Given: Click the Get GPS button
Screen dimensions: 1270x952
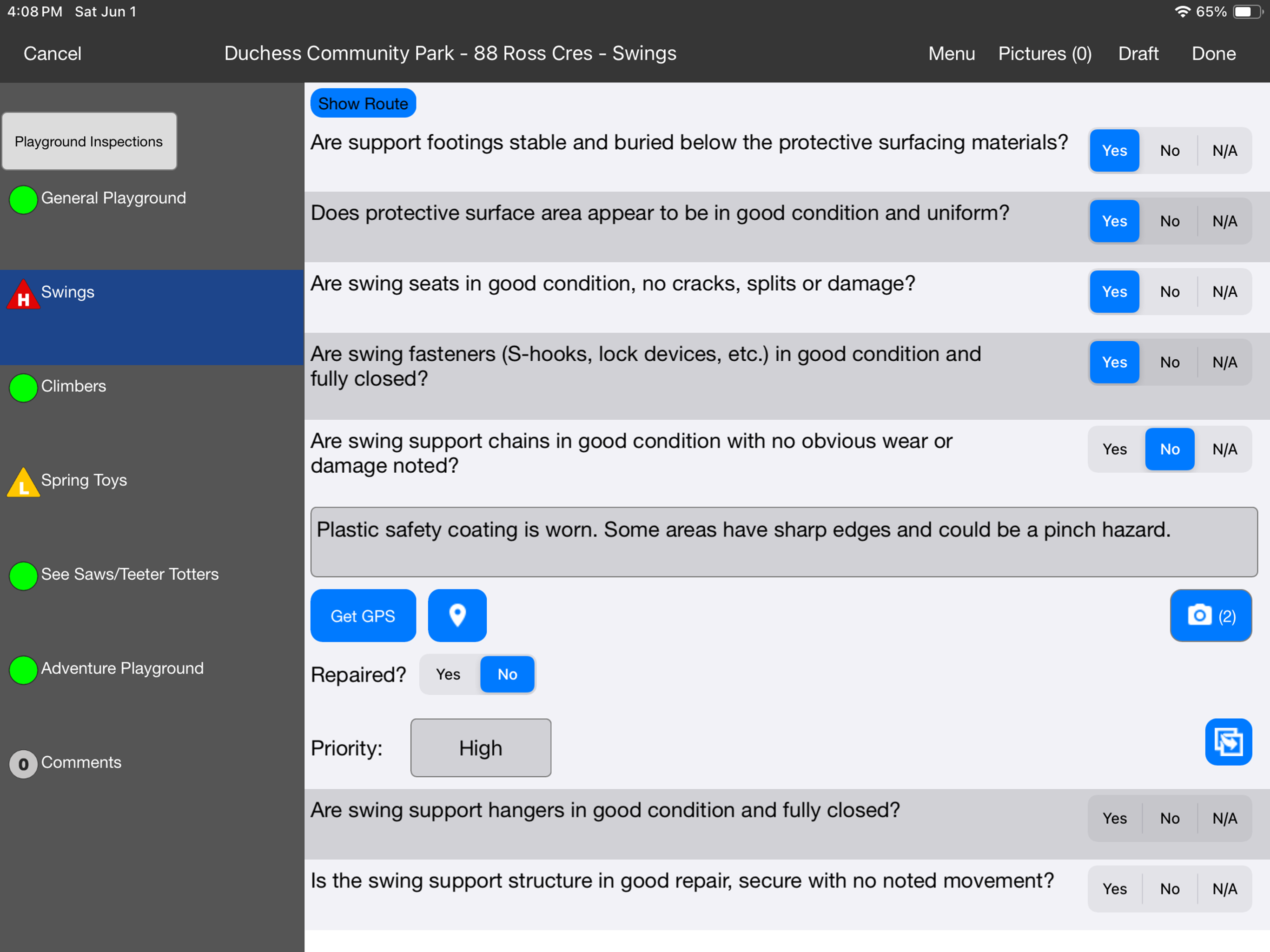Looking at the screenshot, I should [x=363, y=615].
